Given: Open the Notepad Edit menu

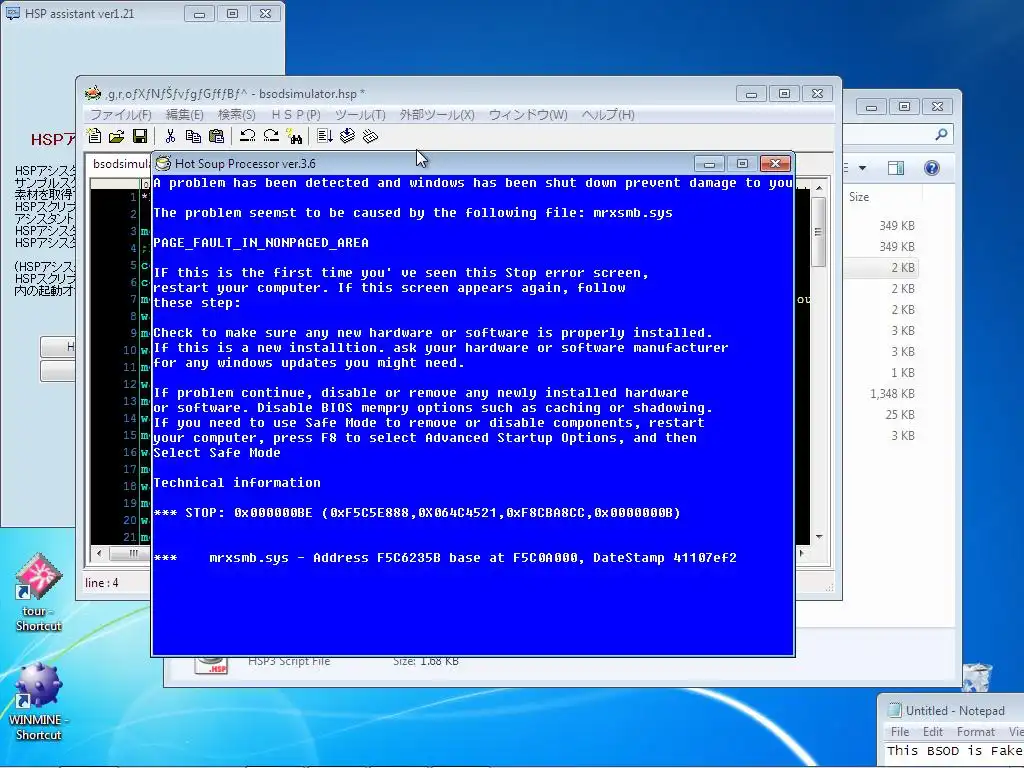Looking at the screenshot, I should point(932,732).
